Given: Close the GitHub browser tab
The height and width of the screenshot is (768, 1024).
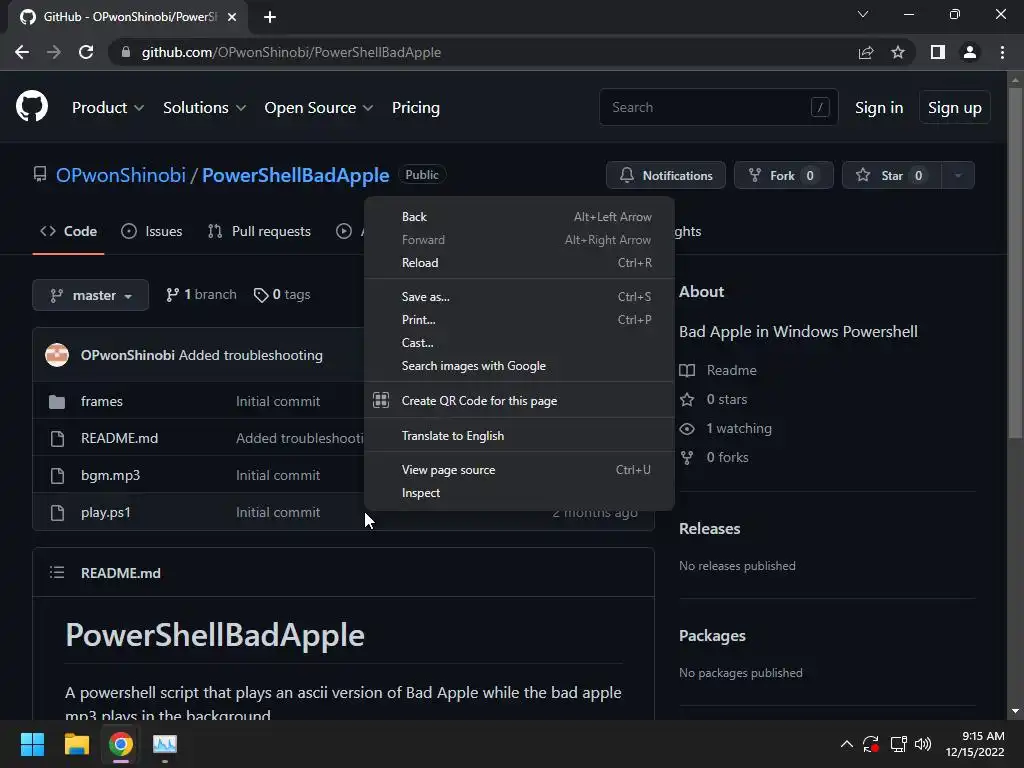Looking at the screenshot, I should coord(232,17).
